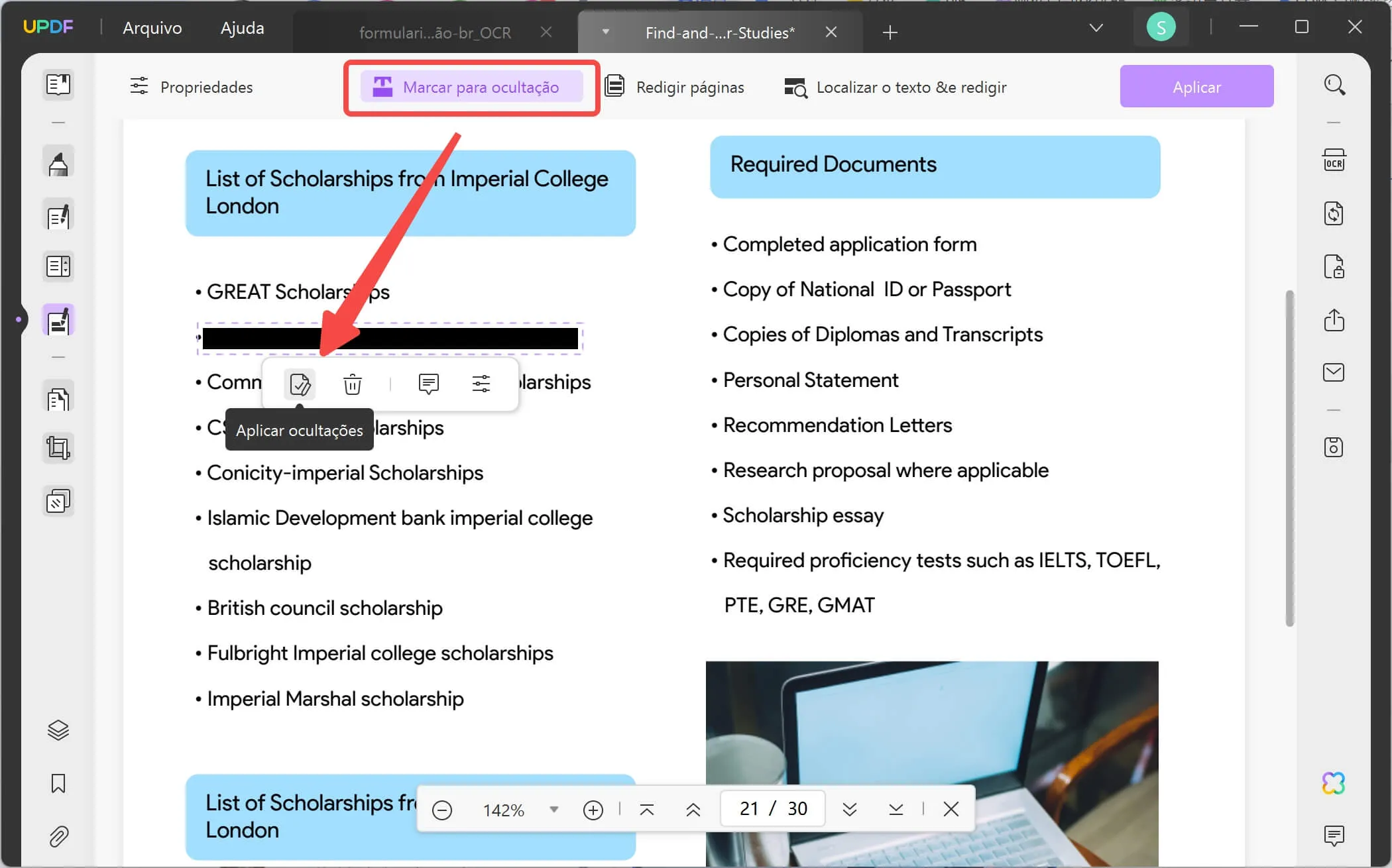Click "Scholarship essay" bullet
Screen dimensions: 1392x868
[x=803, y=515]
